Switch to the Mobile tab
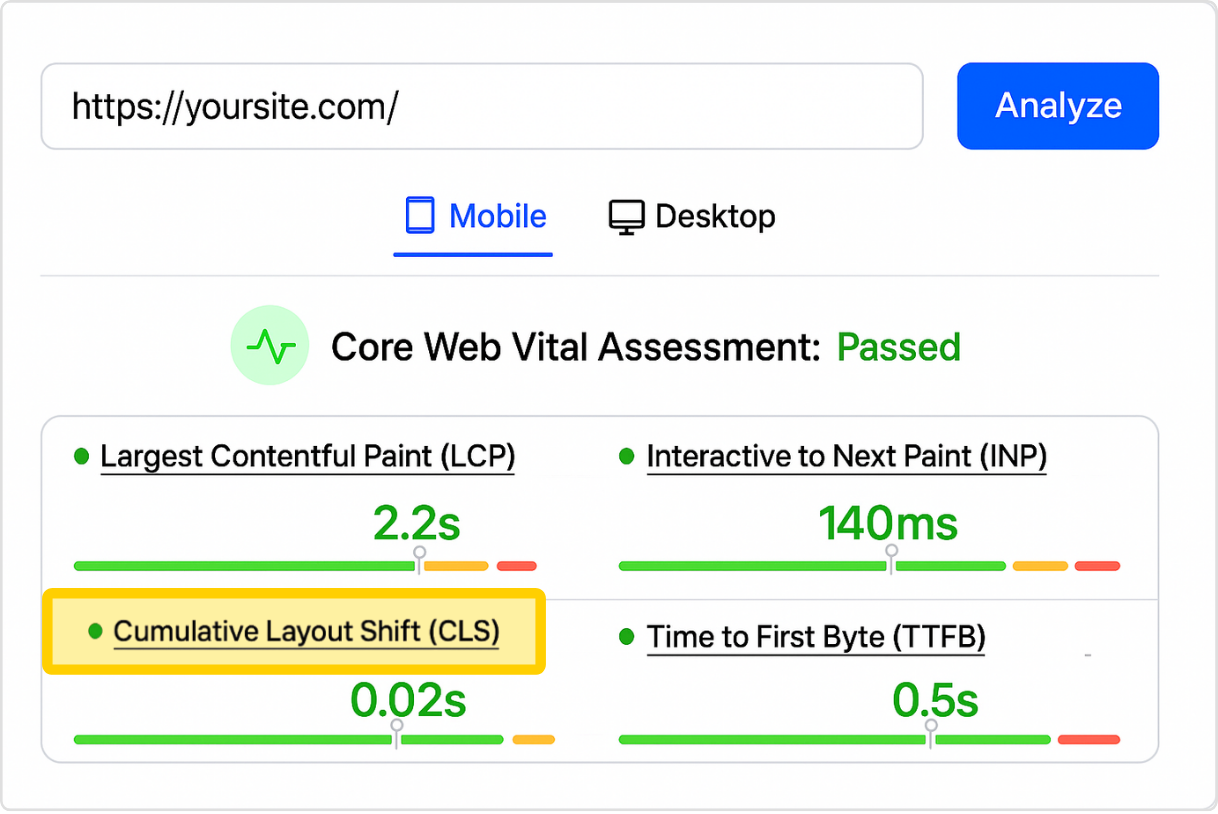 pos(475,216)
